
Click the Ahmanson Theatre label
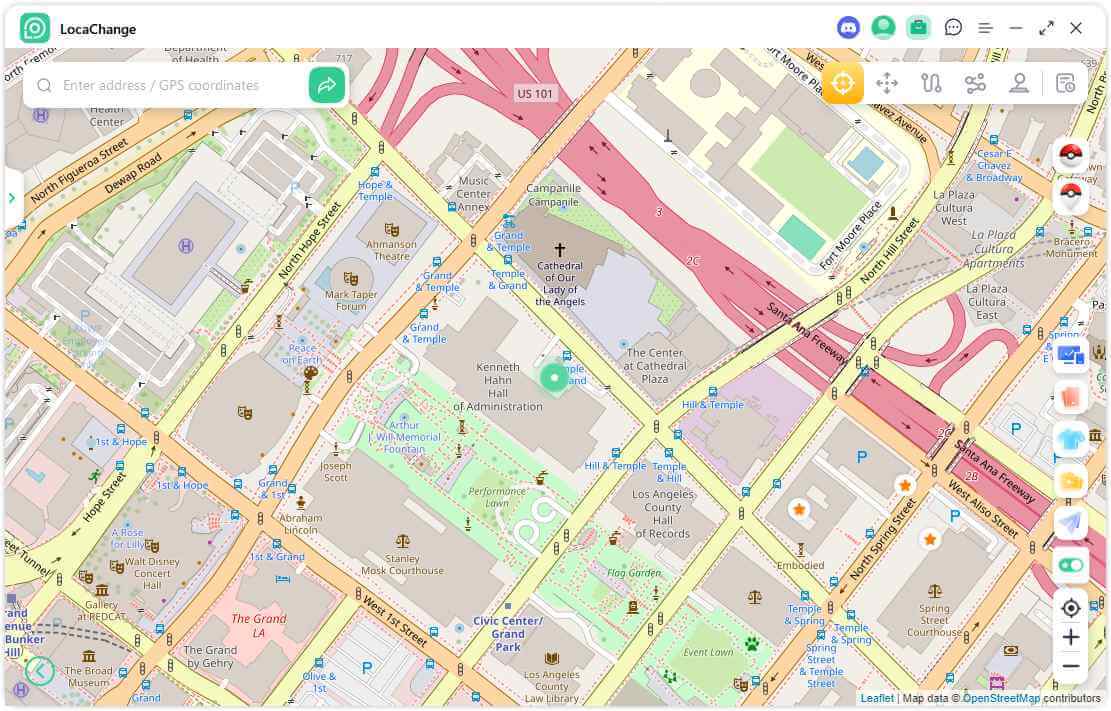(x=391, y=250)
